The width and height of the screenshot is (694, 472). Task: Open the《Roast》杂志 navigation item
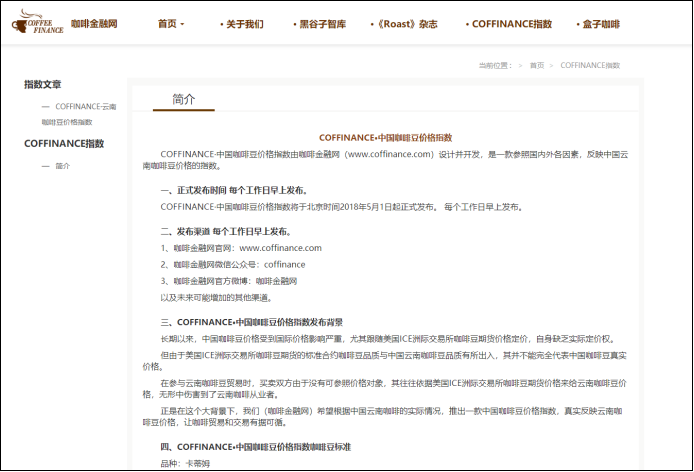[x=404, y=23]
